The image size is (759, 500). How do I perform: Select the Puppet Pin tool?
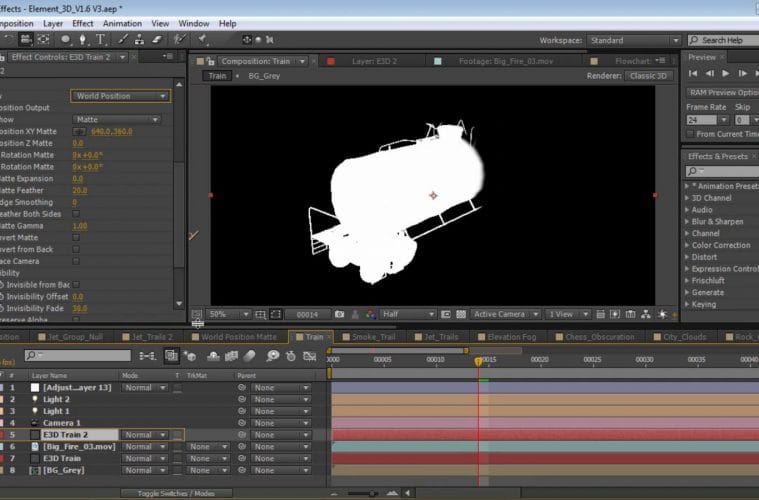click(x=202, y=40)
